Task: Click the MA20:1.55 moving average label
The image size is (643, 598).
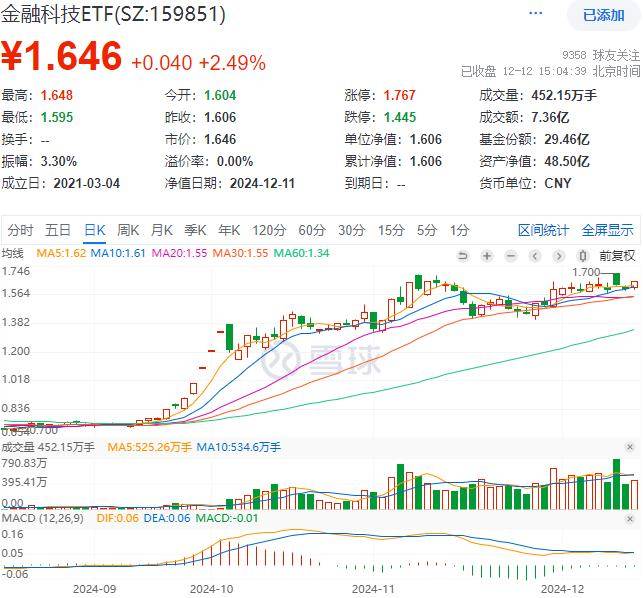Action: coord(179,253)
